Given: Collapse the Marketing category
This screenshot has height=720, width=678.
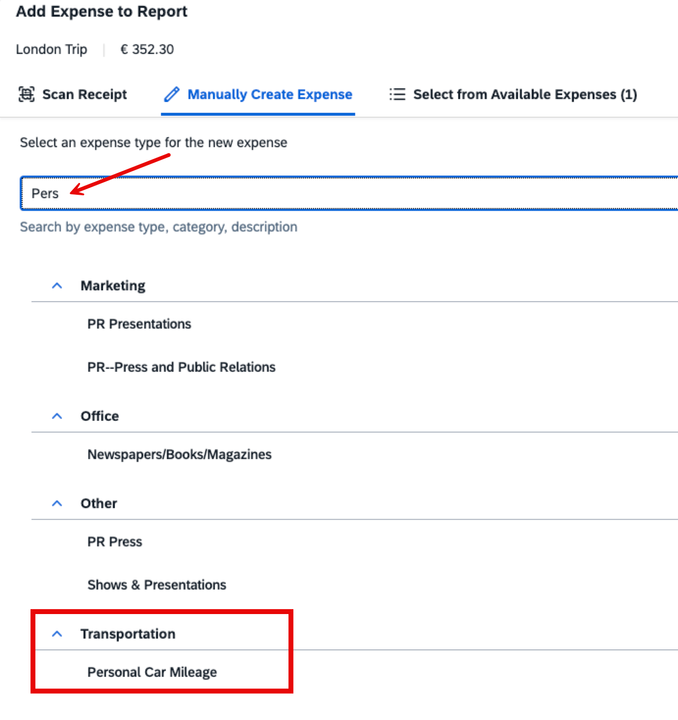Looking at the screenshot, I should click(x=57, y=285).
